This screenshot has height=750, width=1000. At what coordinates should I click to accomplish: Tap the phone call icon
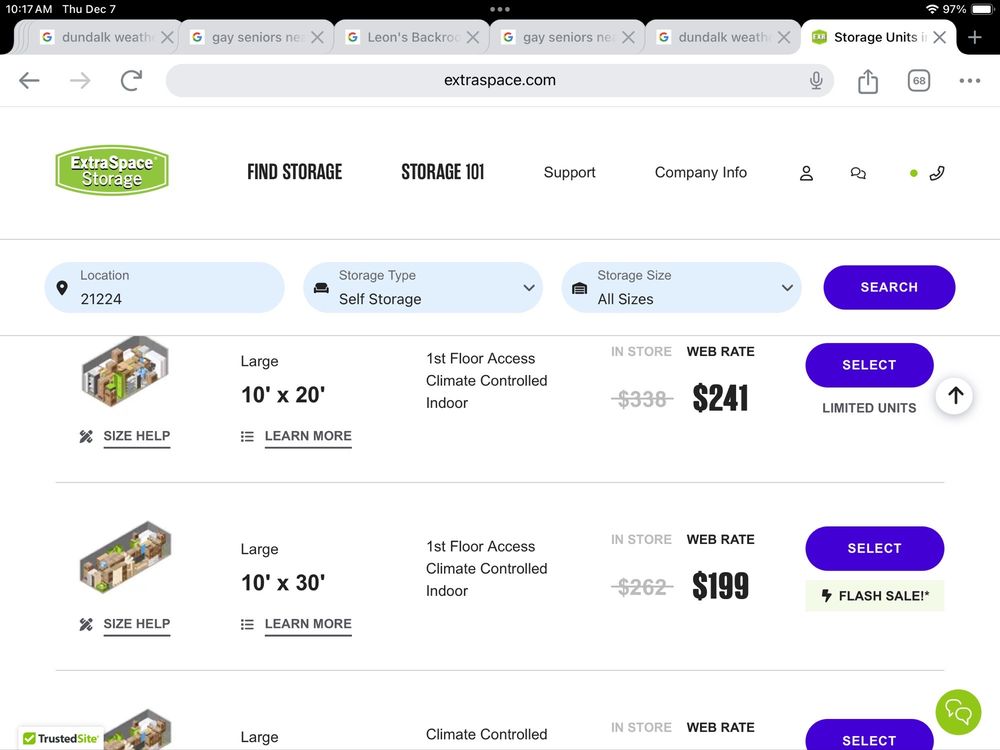pyautogui.click(x=936, y=173)
